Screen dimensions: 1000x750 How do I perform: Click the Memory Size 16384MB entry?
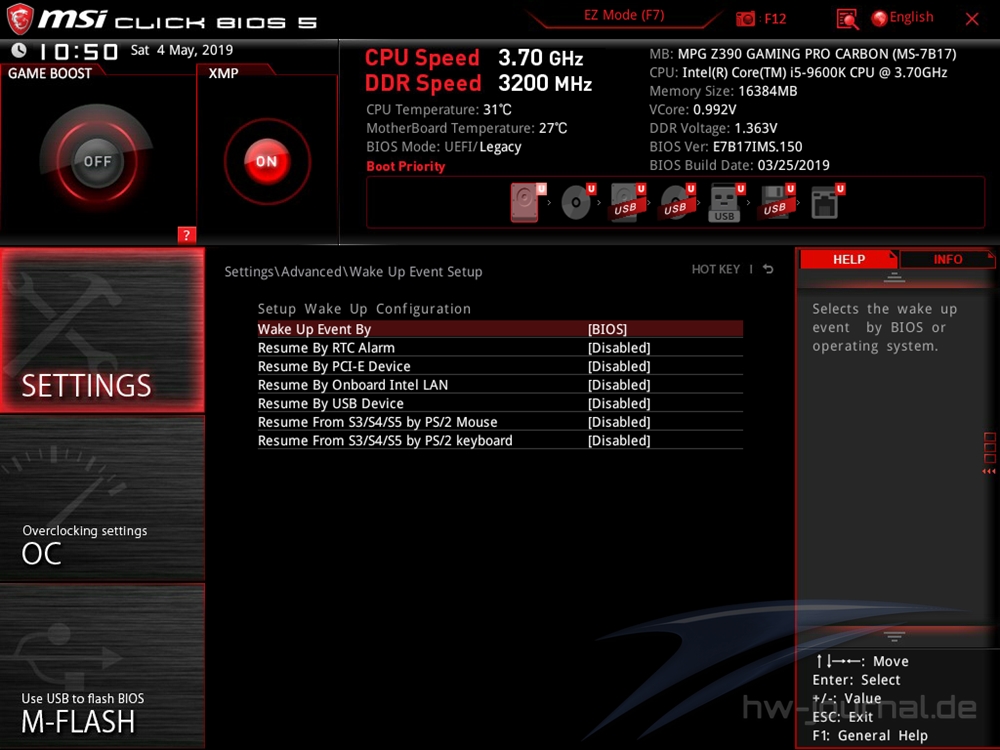pos(723,91)
